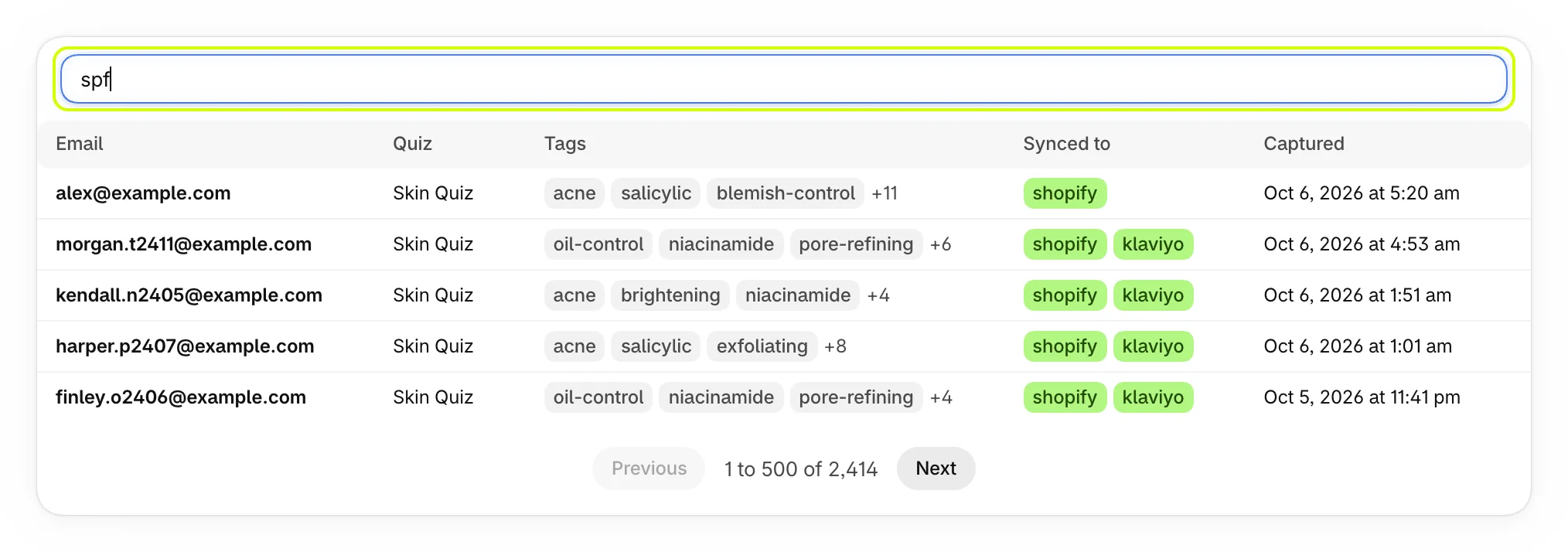Viewport: 1568px width, 552px height.
Task: Show the +6 hidden tags for morgan
Action: (x=940, y=244)
